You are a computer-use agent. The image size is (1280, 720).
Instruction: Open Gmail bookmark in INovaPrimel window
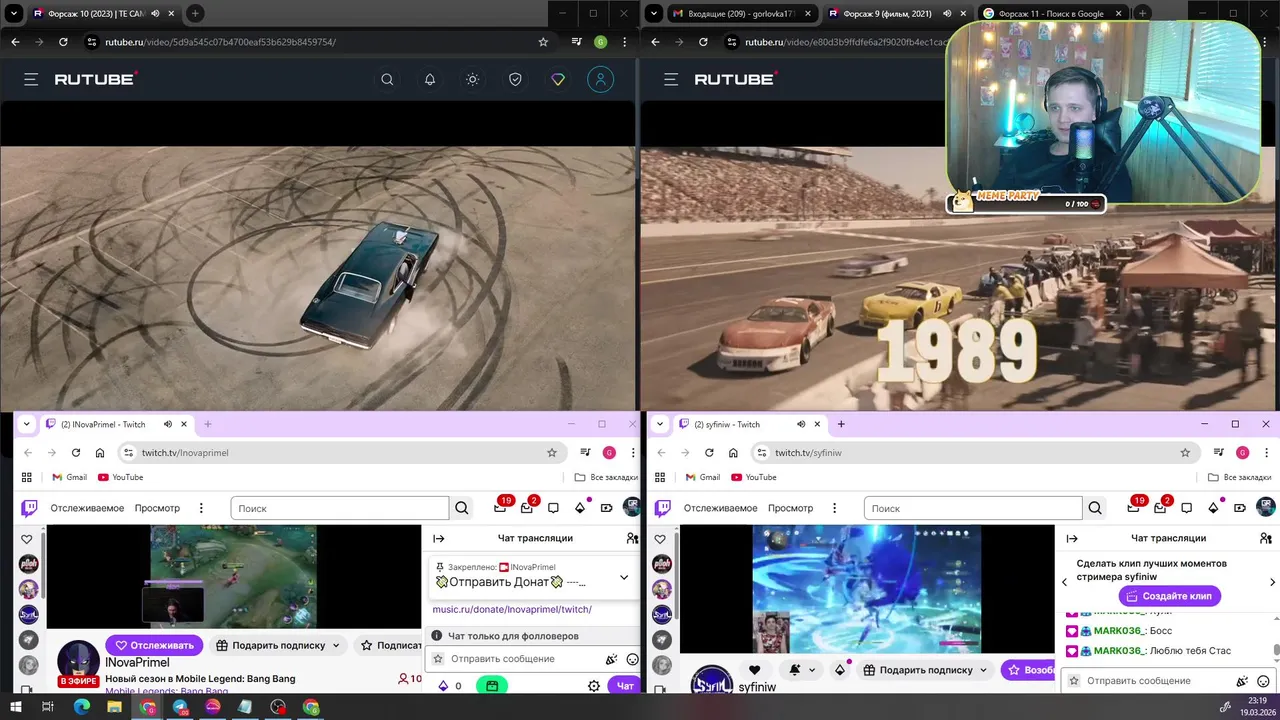70,477
